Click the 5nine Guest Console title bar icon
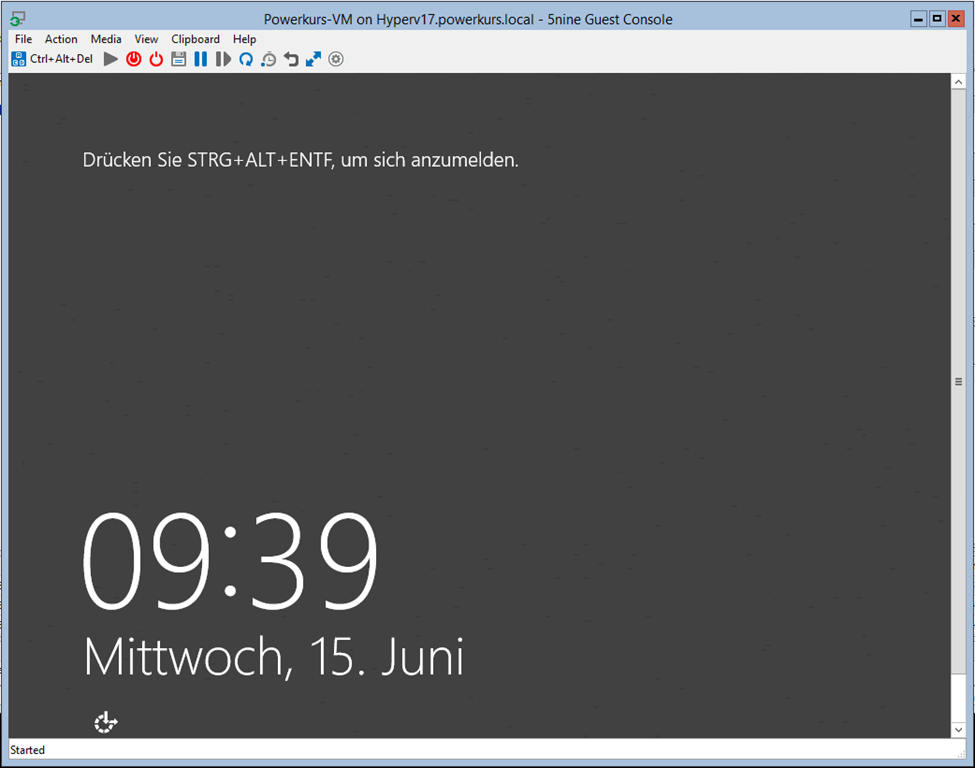The image size is (975, 768). tap(17, 19)
